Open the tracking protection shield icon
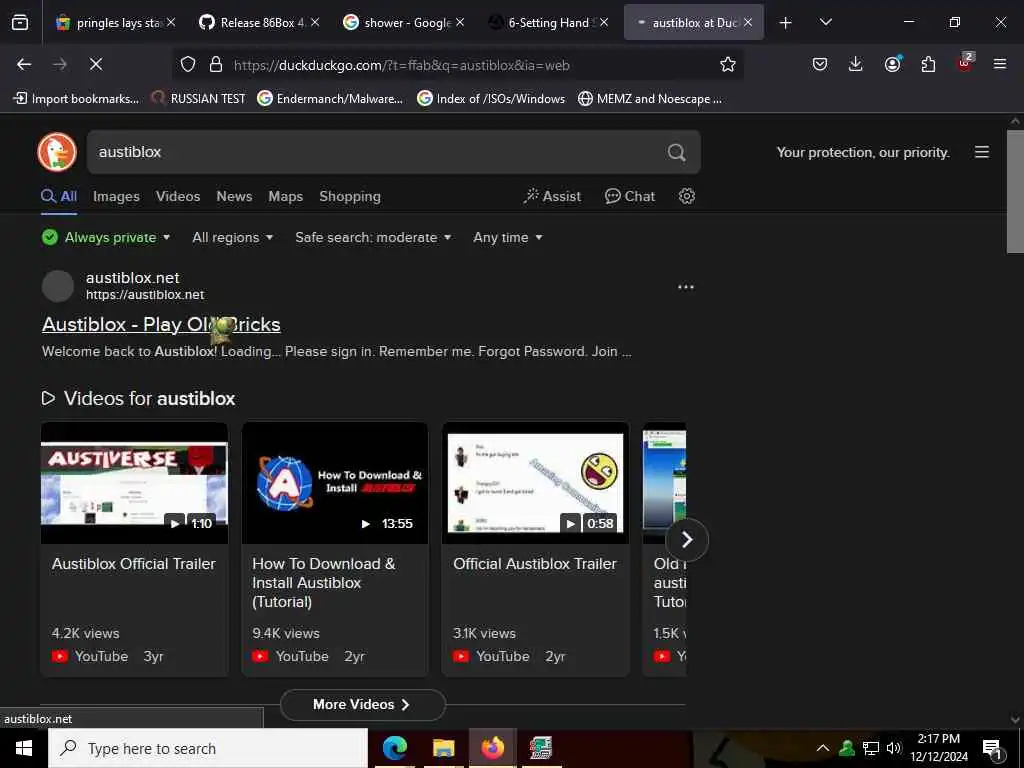This screenshot has width=1024, height=768. 188,64
